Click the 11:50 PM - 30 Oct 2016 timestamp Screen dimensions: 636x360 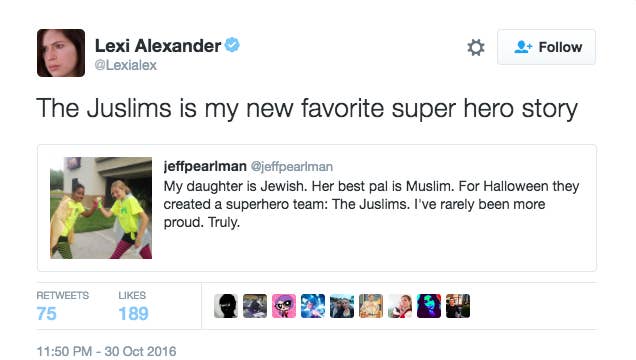coord(106,351)
